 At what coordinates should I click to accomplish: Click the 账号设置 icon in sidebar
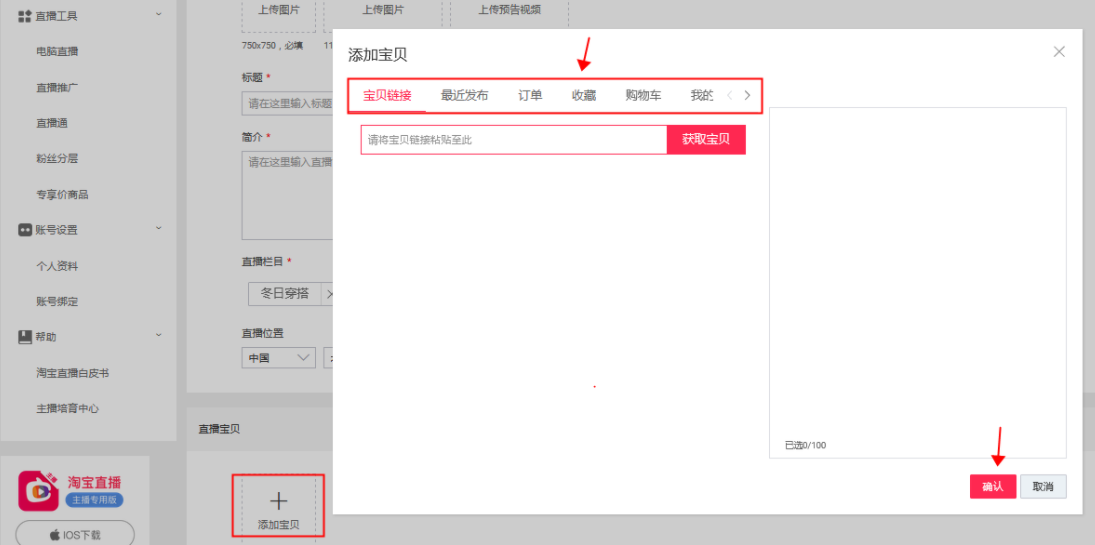pyautogui.click(x=25, y=230)
